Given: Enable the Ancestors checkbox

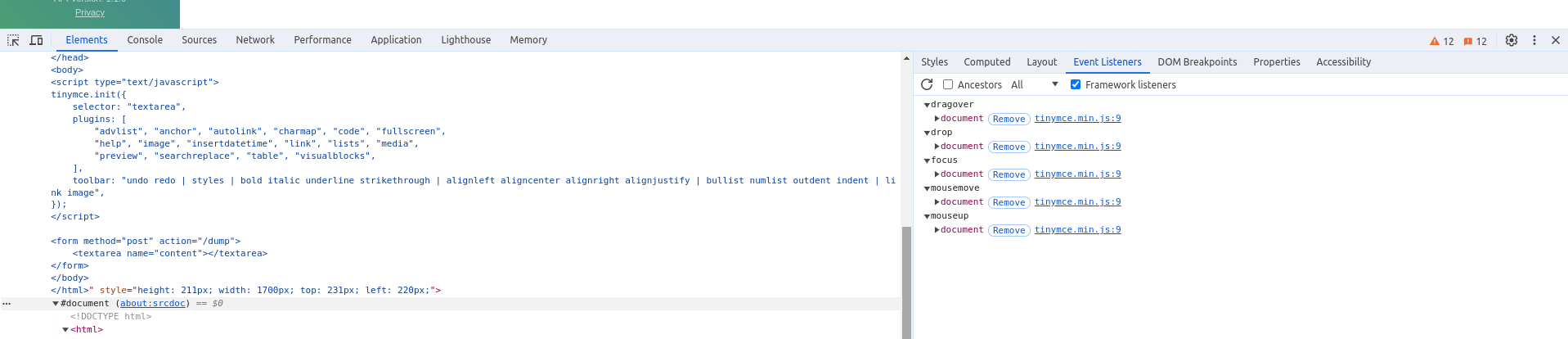Looking at the screenshot, I should click(x=948, y=84).
